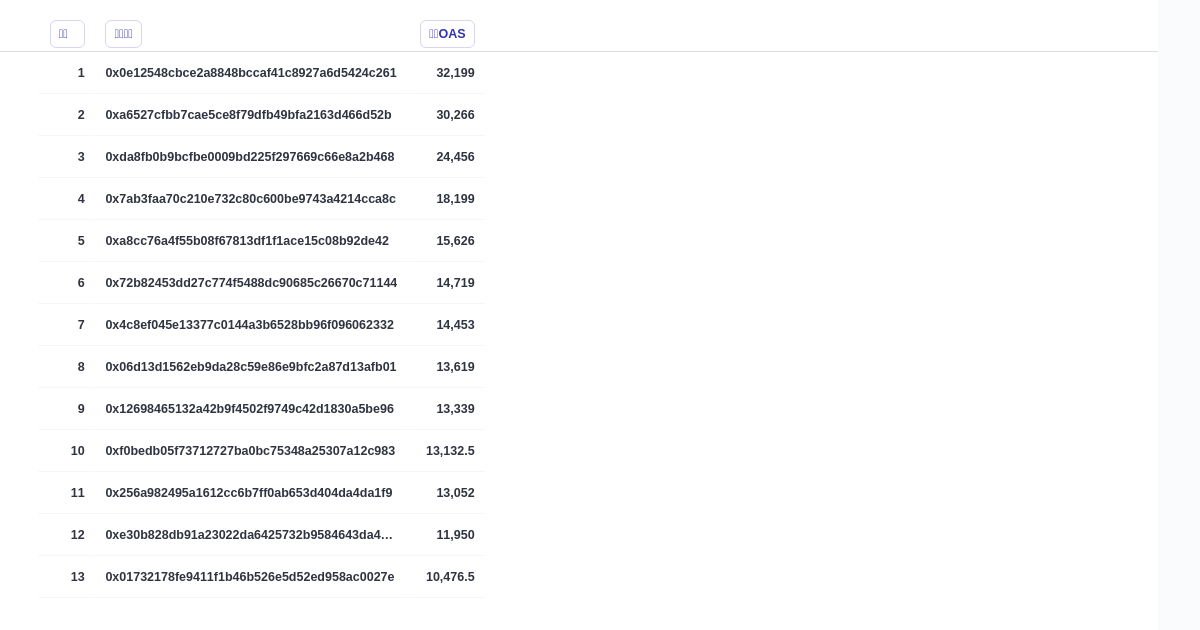Viewport: 1200px width, 630px height.
Task: Open address 0xa6527cfbb7cae5ce8f79dfb49bfa2163d466d52b
Action: [248, 115]
